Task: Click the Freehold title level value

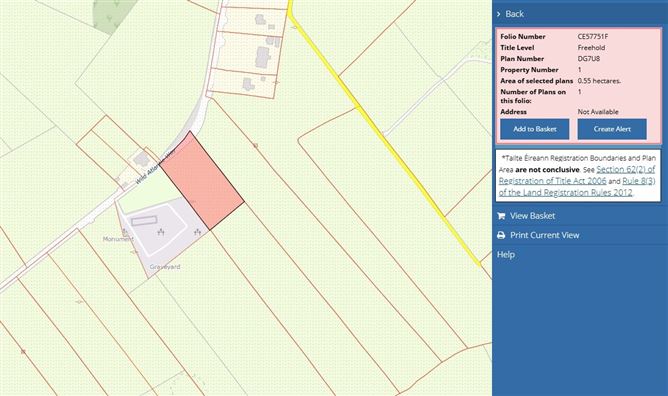Action: click(591, 48)
